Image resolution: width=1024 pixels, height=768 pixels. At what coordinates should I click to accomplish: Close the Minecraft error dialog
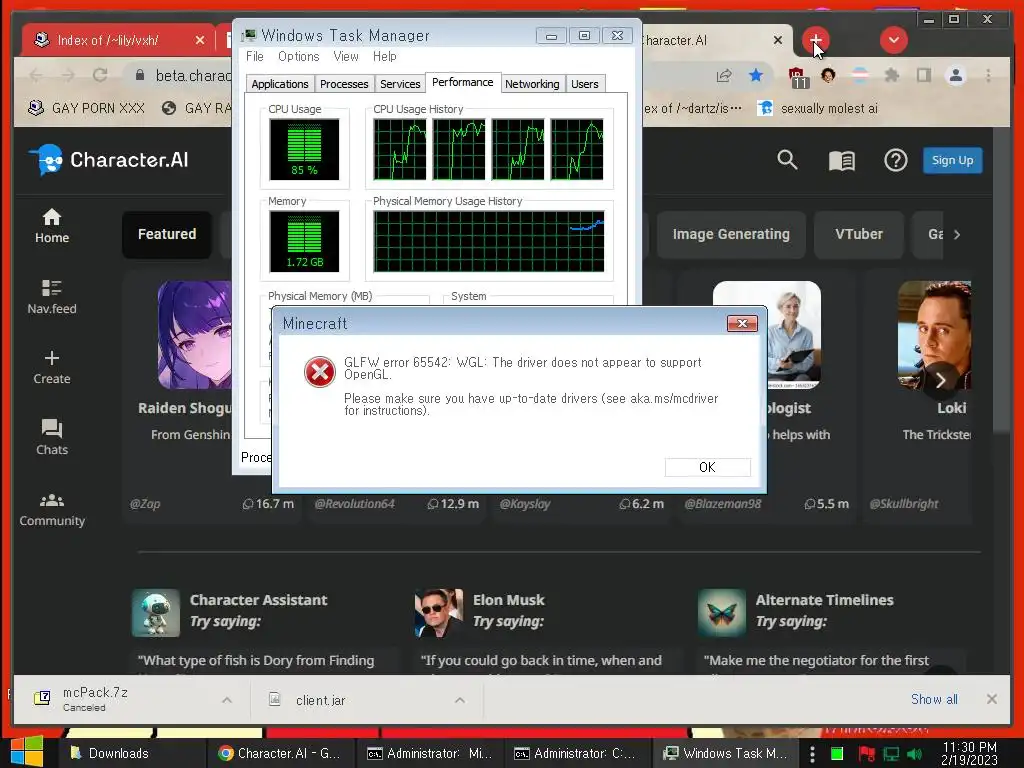[x=742, y=323]
